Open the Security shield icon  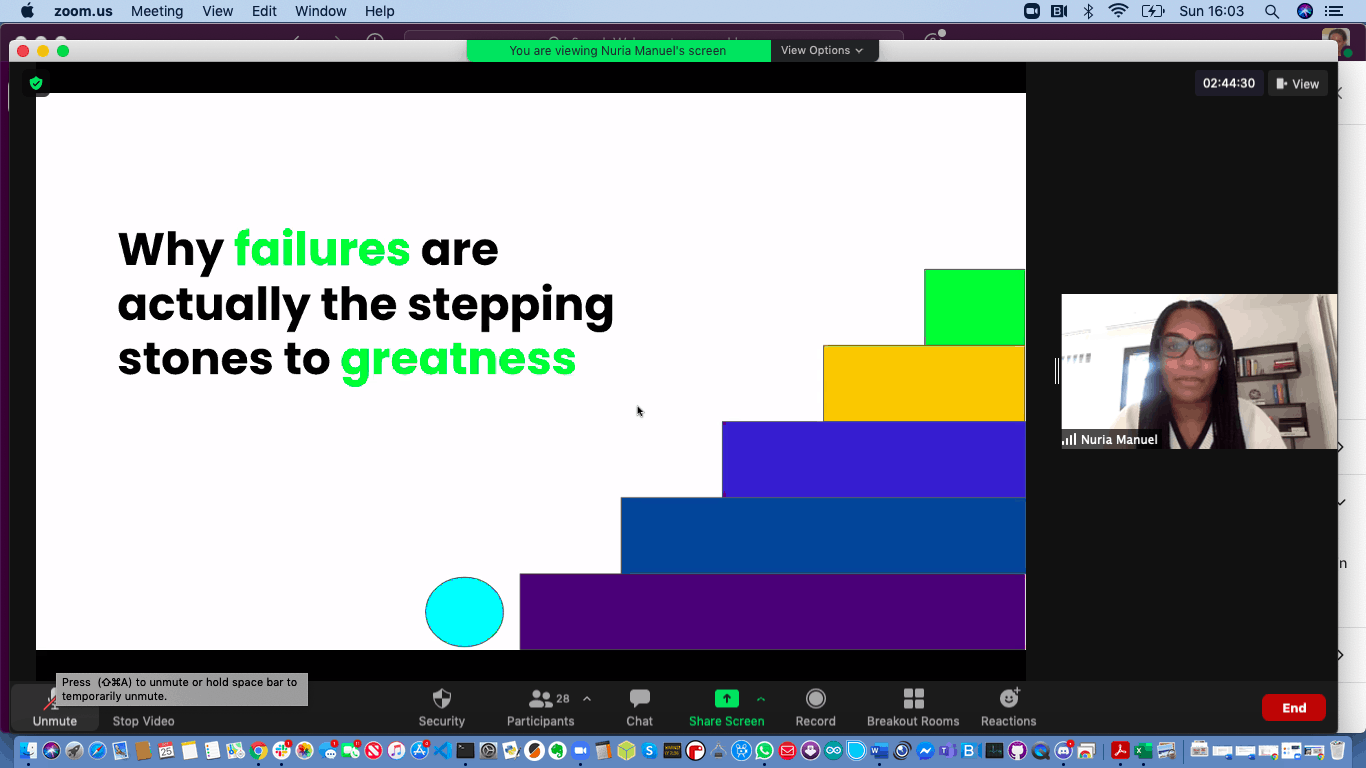click(442, 699)
